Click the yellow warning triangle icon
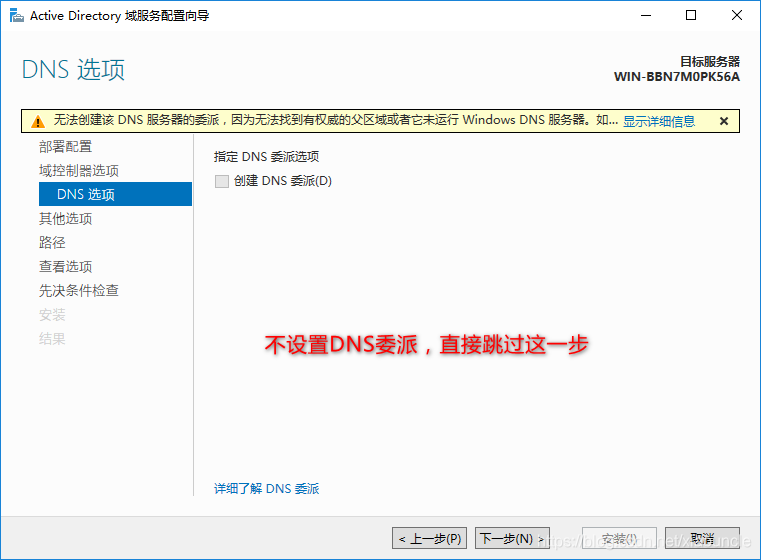 pyautogui.click(x=37, y=121)
